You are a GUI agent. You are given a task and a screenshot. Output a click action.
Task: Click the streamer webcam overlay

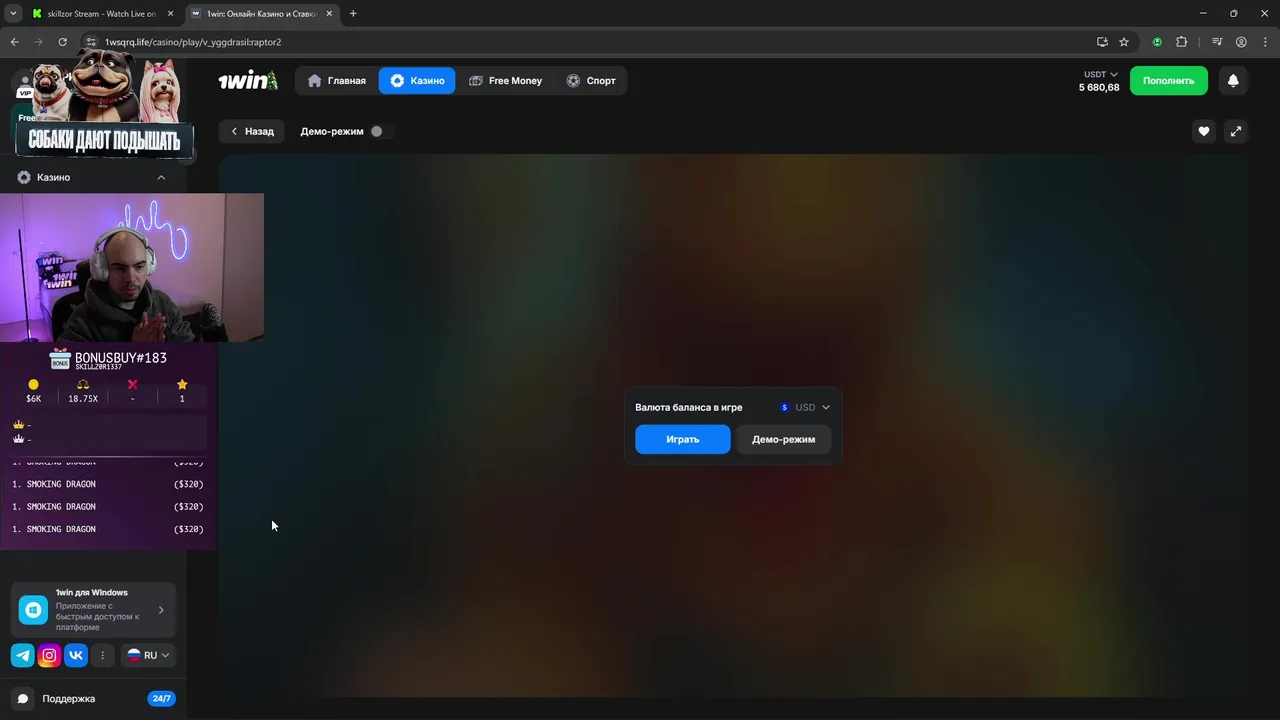132,268
